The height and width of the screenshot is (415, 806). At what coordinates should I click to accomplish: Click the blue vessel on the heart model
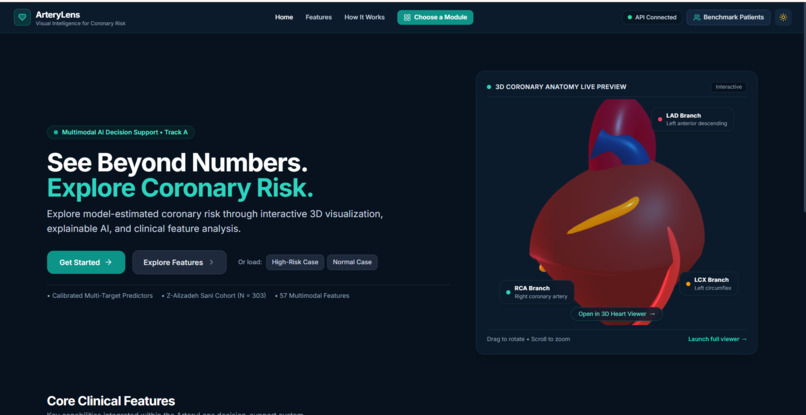click(620, 147)
